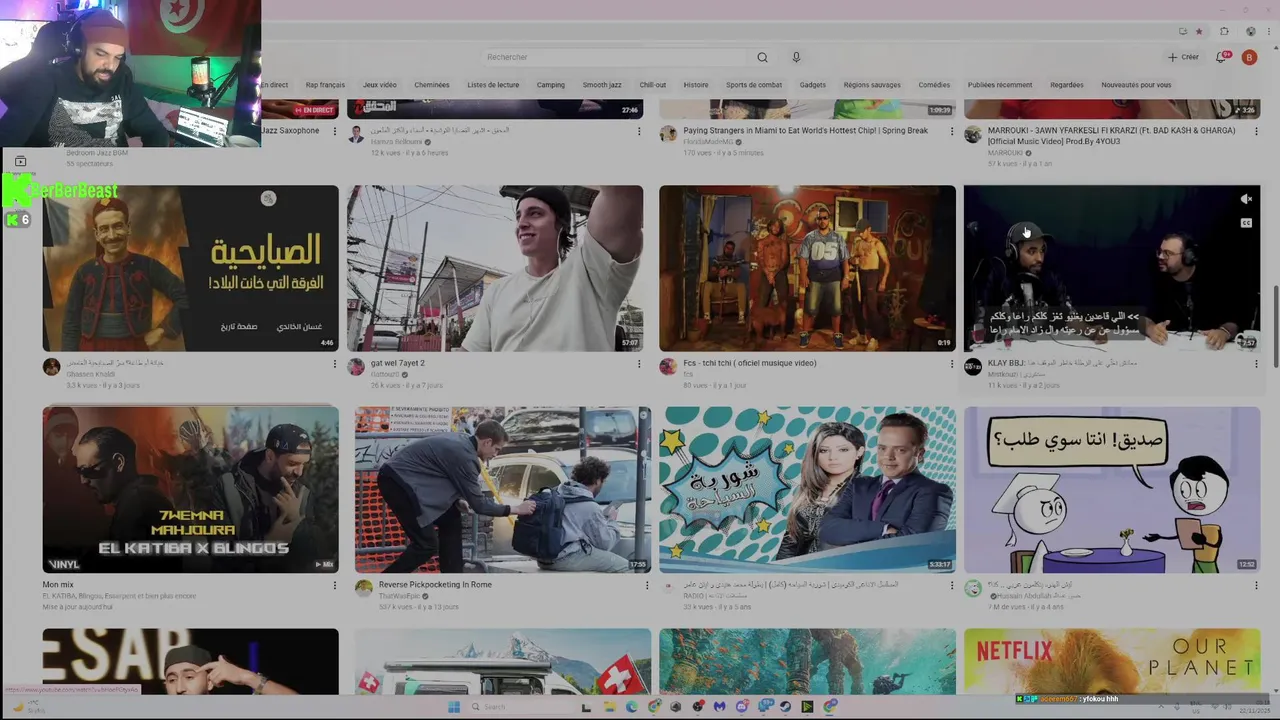The image size is (1280, 720).
Task: Open more actions for MARROUKI video
Action: tap(1256, 131)
